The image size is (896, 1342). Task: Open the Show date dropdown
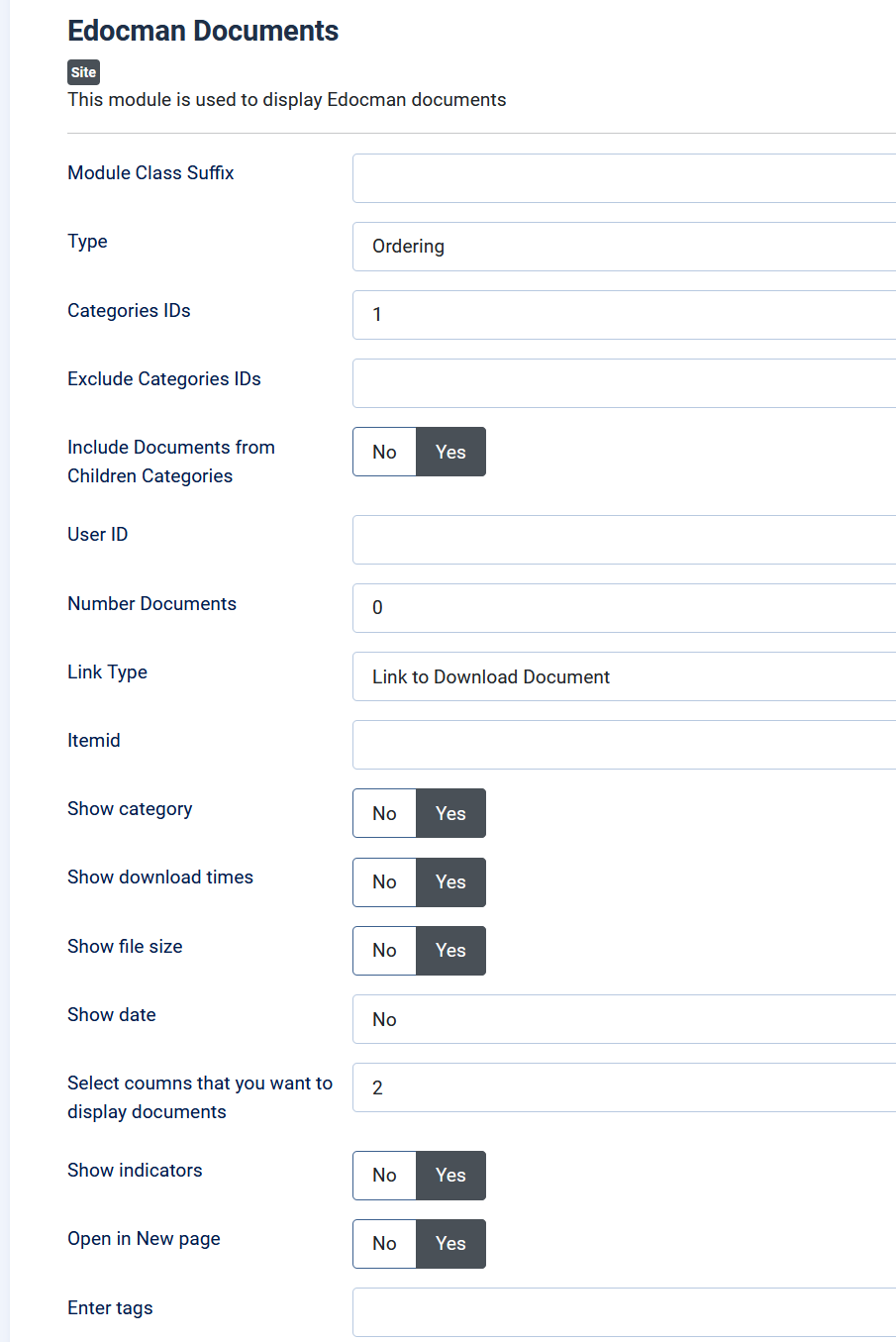[624, 1019]
